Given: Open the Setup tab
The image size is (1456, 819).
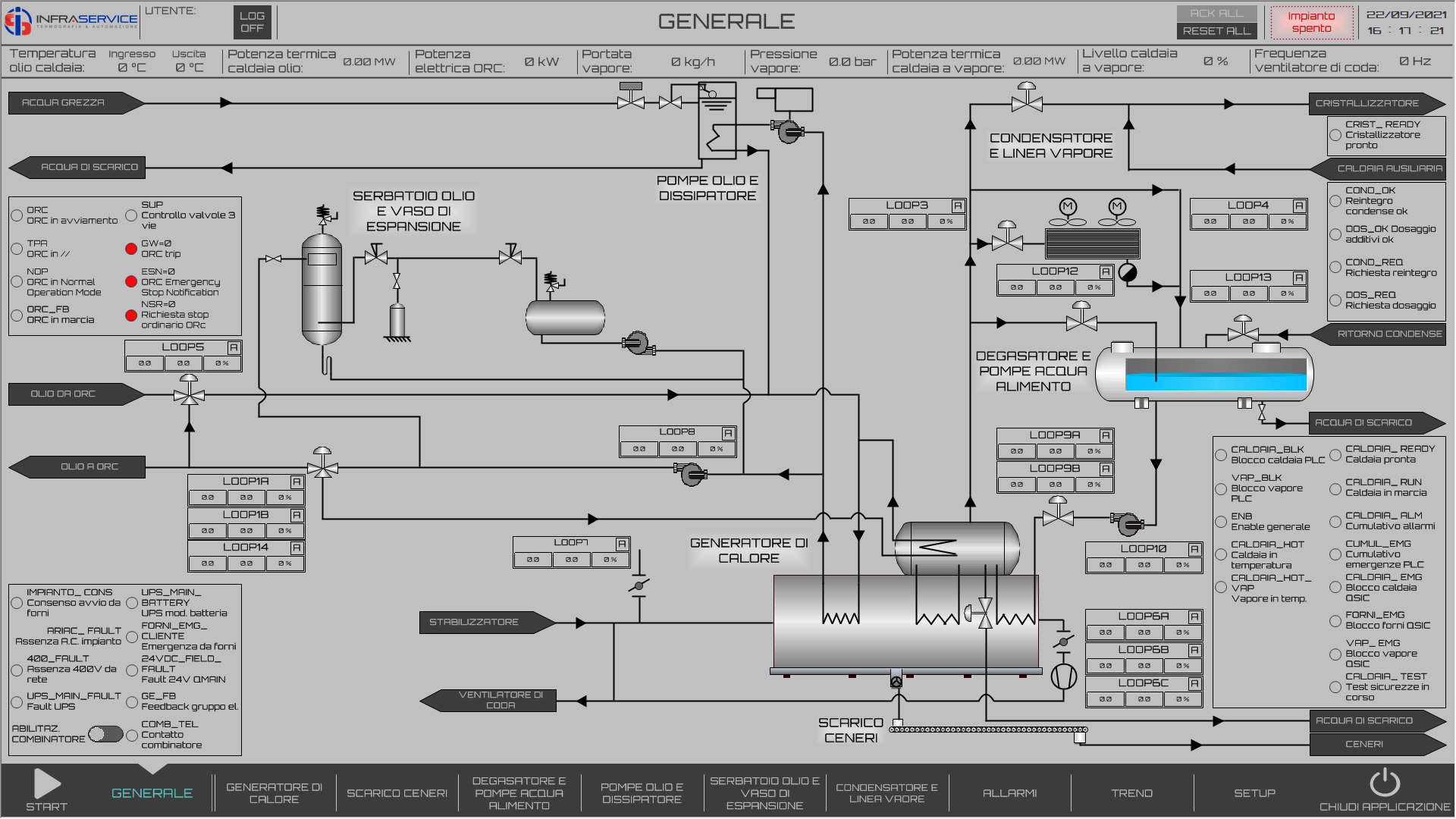Looking at the screenshot, I should [x=1255, y=793].
